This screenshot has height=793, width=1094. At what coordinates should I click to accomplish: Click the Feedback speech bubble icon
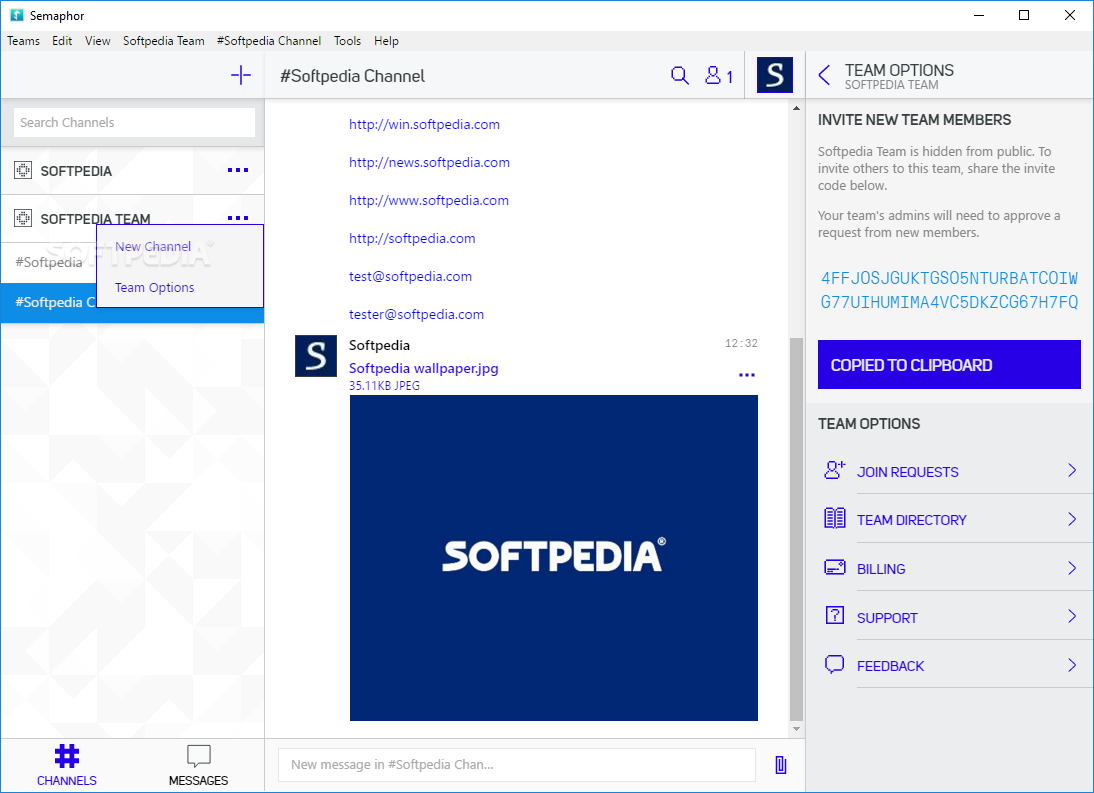pos(834,664)
